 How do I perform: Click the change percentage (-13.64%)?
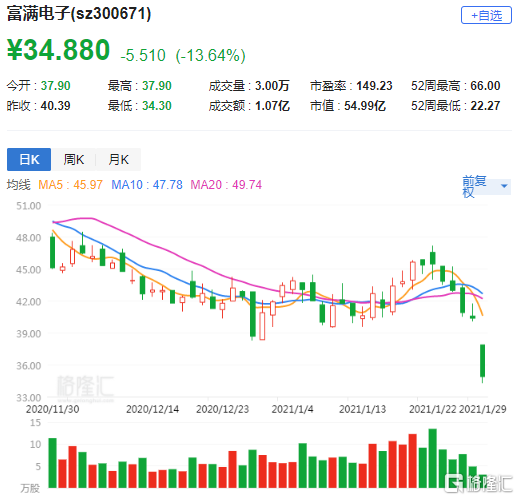click(x=211, y=55)
